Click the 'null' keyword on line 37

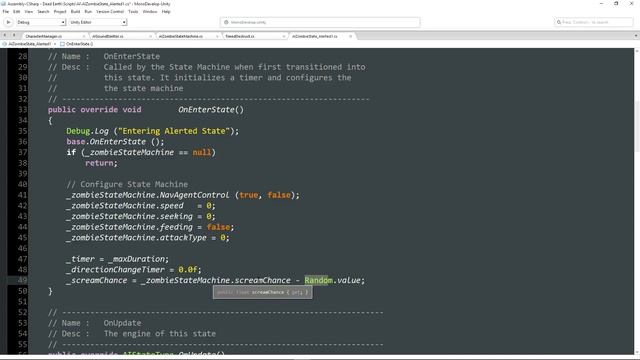coord(202,152)
